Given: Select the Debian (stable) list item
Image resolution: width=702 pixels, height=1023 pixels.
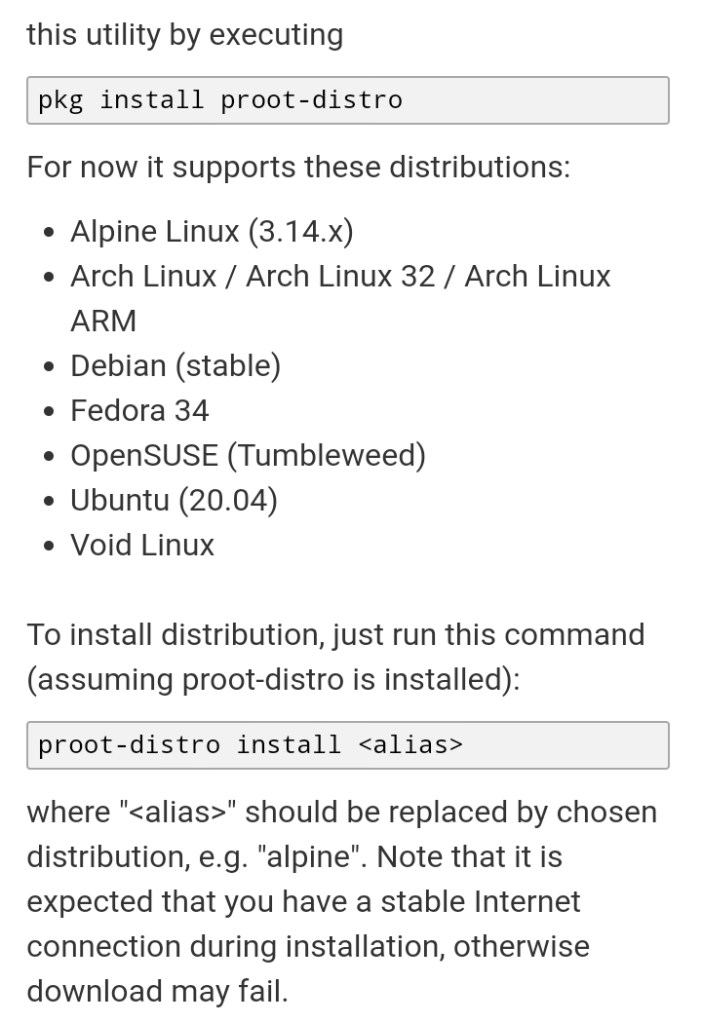Looking at the screenshot, I should 175,366.
